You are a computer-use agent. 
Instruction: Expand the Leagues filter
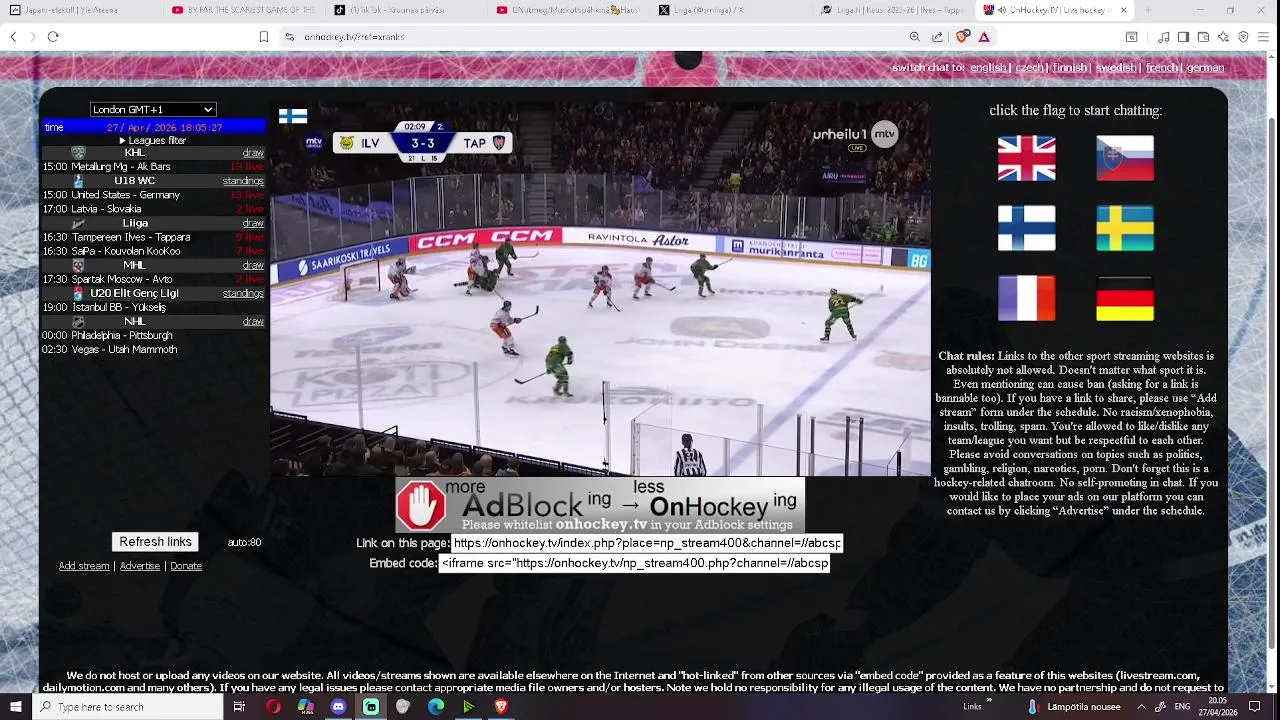pyautogui.click(x=153, y=140)
